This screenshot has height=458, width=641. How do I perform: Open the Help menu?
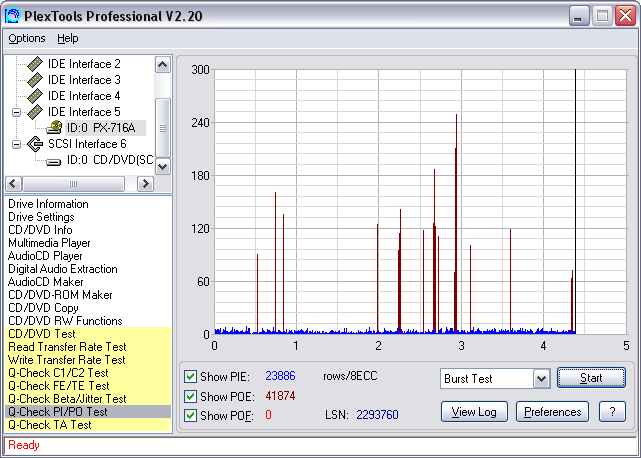coord(67,38)
